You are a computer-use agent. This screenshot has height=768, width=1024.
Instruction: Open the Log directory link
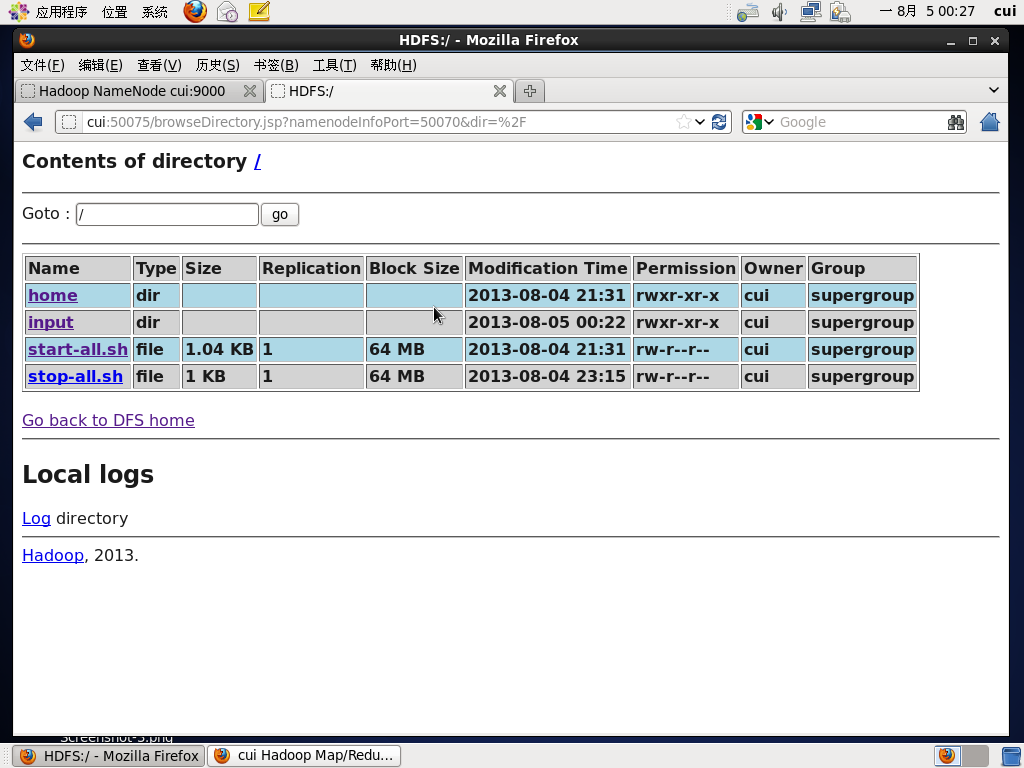coord(37,518)
